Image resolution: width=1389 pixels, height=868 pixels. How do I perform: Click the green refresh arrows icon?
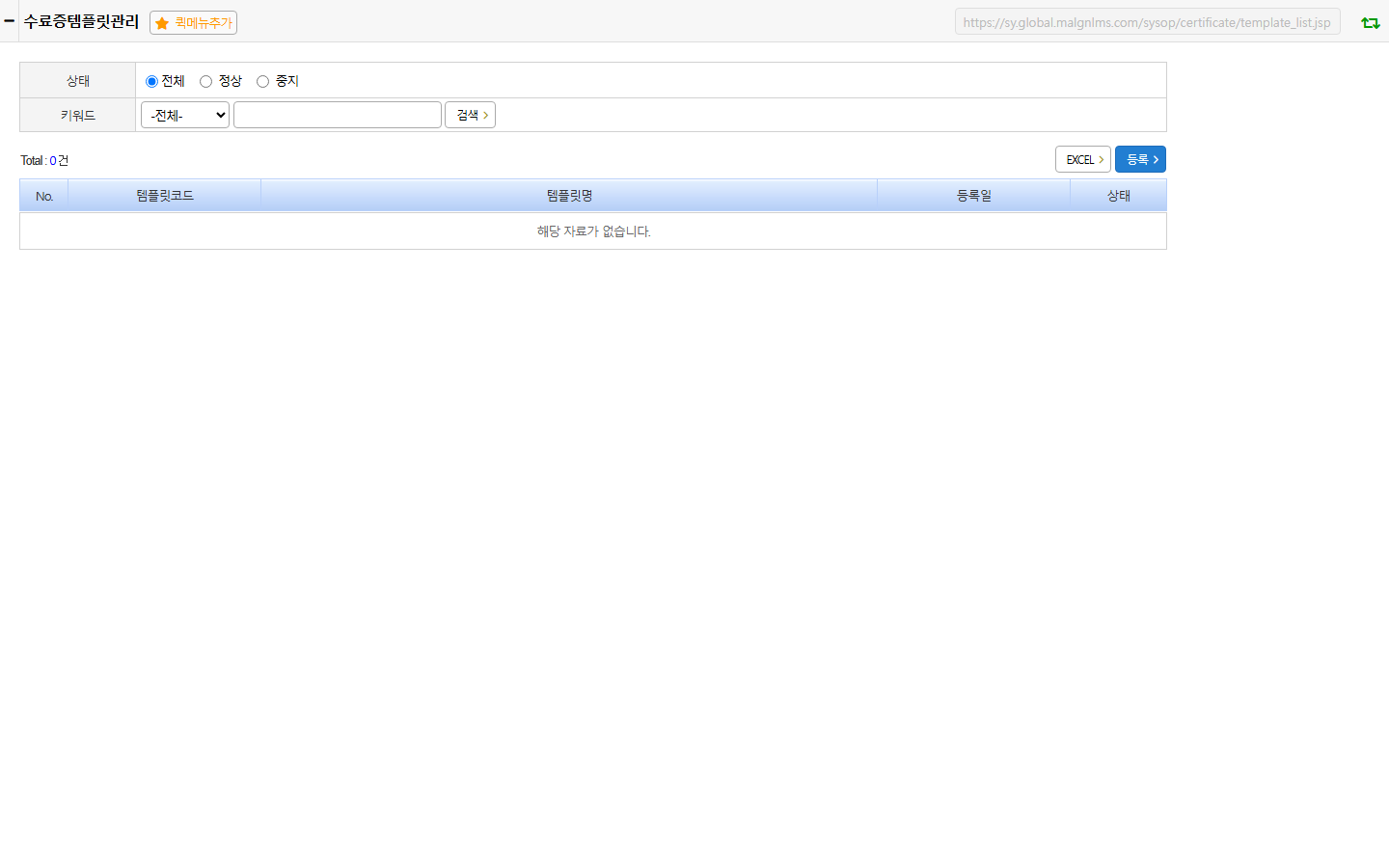click(x=1370, y=22)
